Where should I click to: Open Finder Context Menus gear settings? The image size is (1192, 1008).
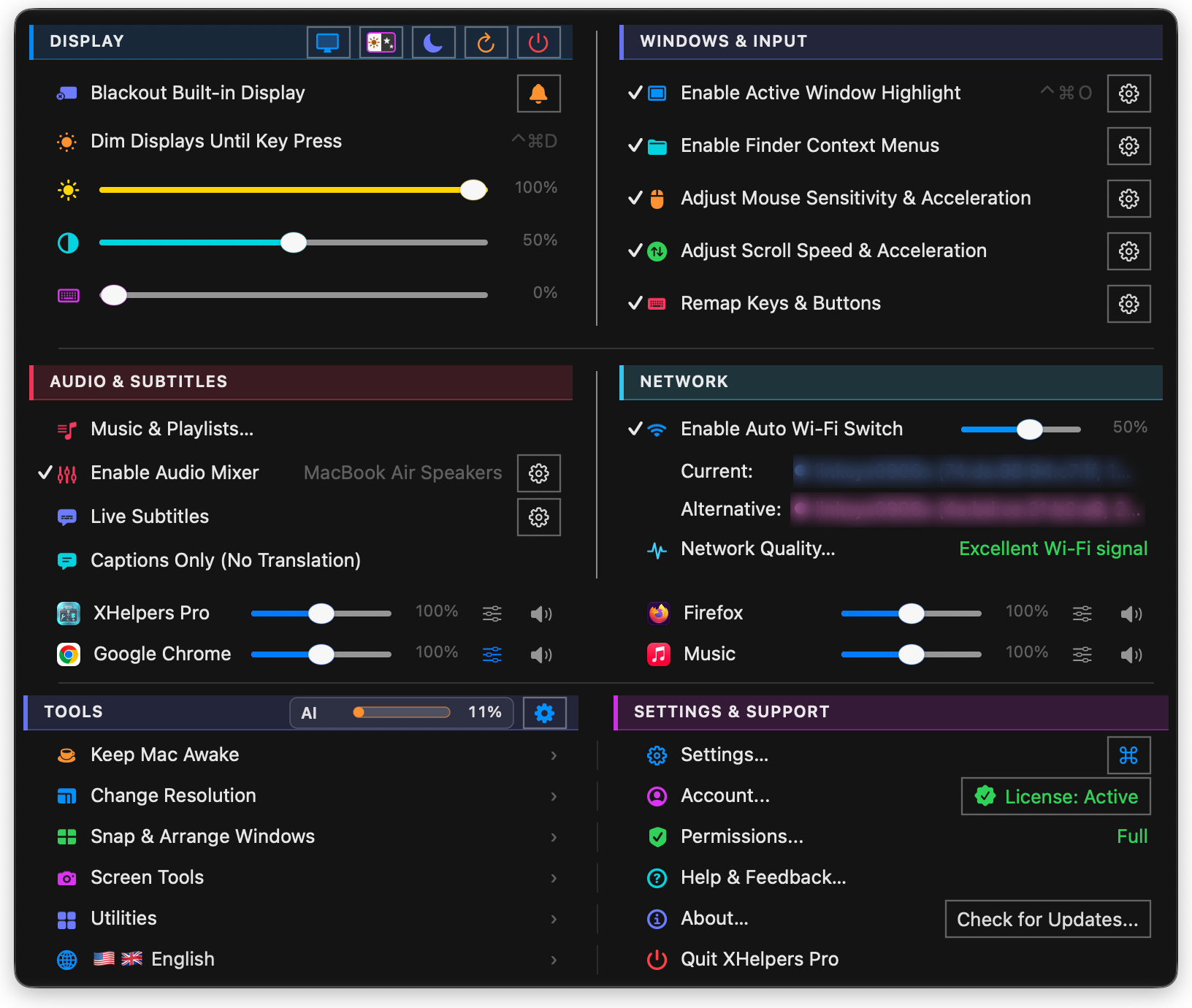click(1128, 146)
